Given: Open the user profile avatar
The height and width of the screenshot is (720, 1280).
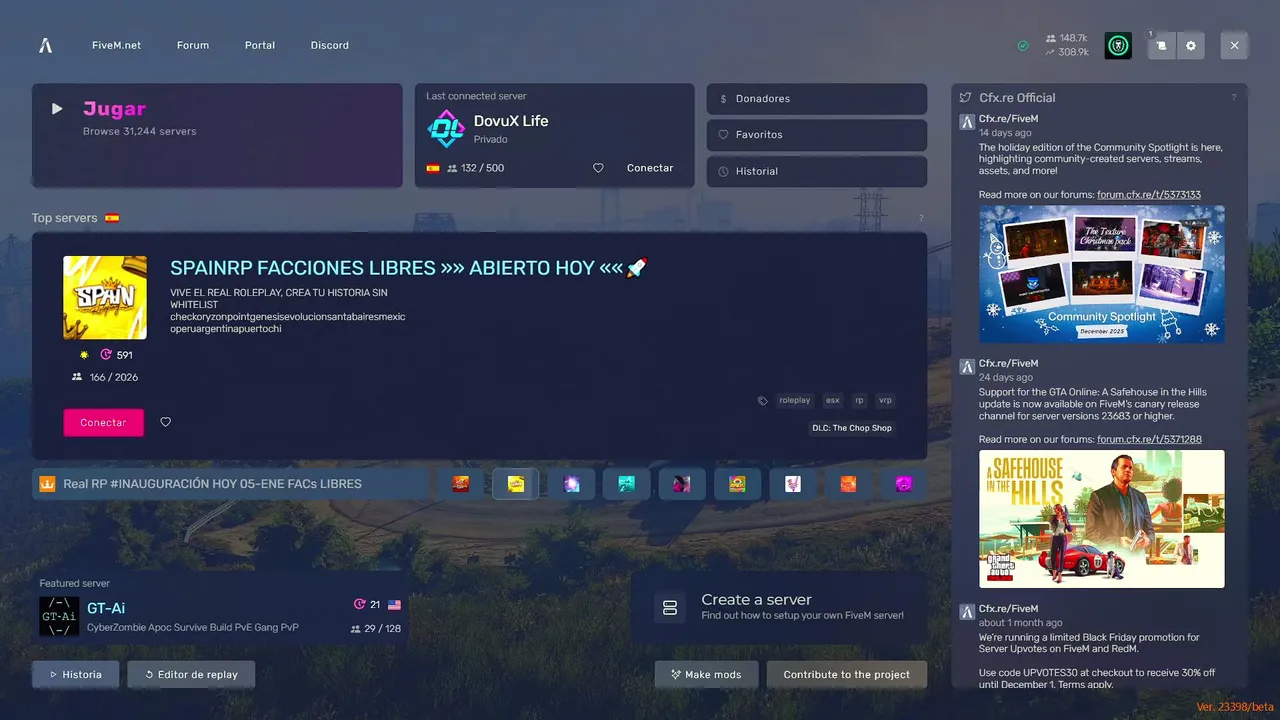Looking at the screenshot, I should (x=1118, y=45).
